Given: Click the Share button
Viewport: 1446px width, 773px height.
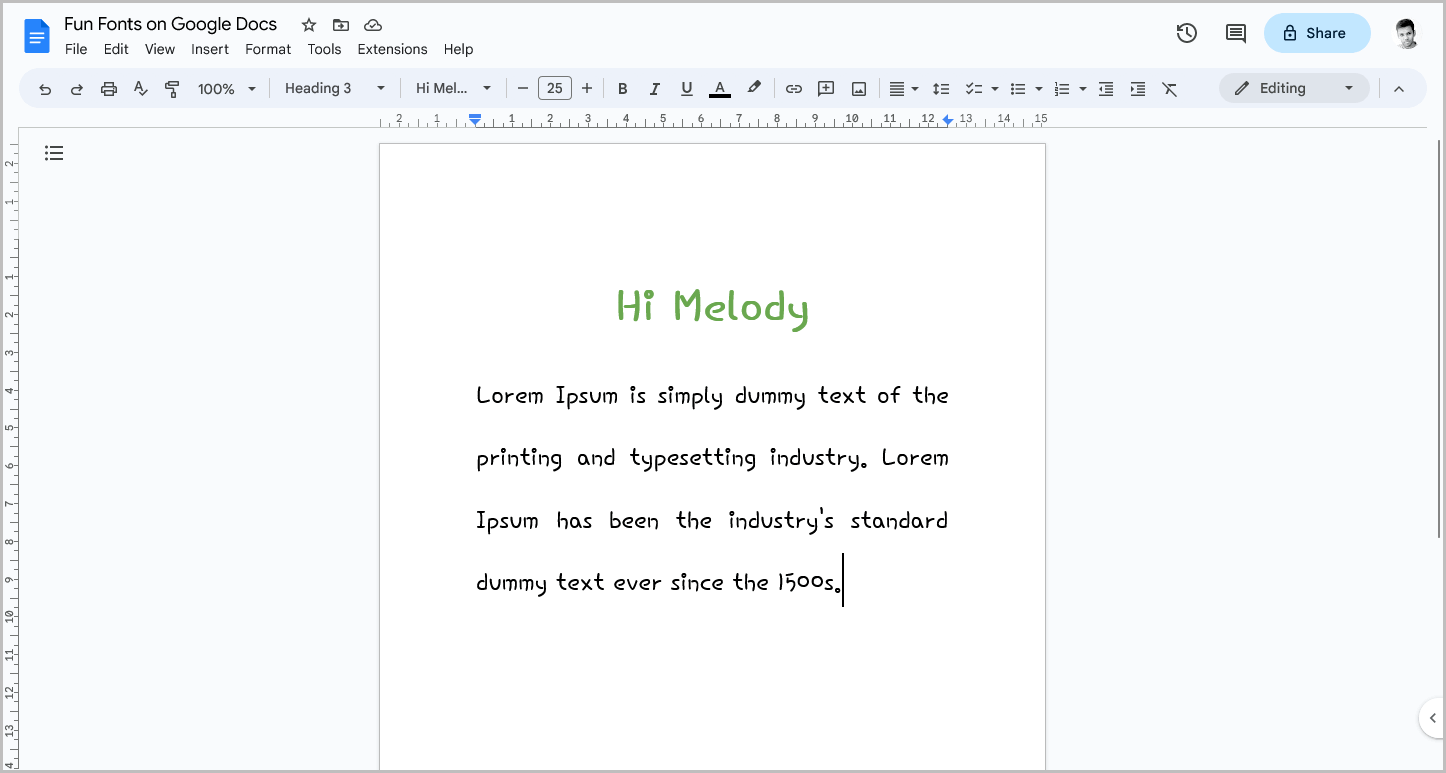Looking at the screenshot, I should (1317, 33).
